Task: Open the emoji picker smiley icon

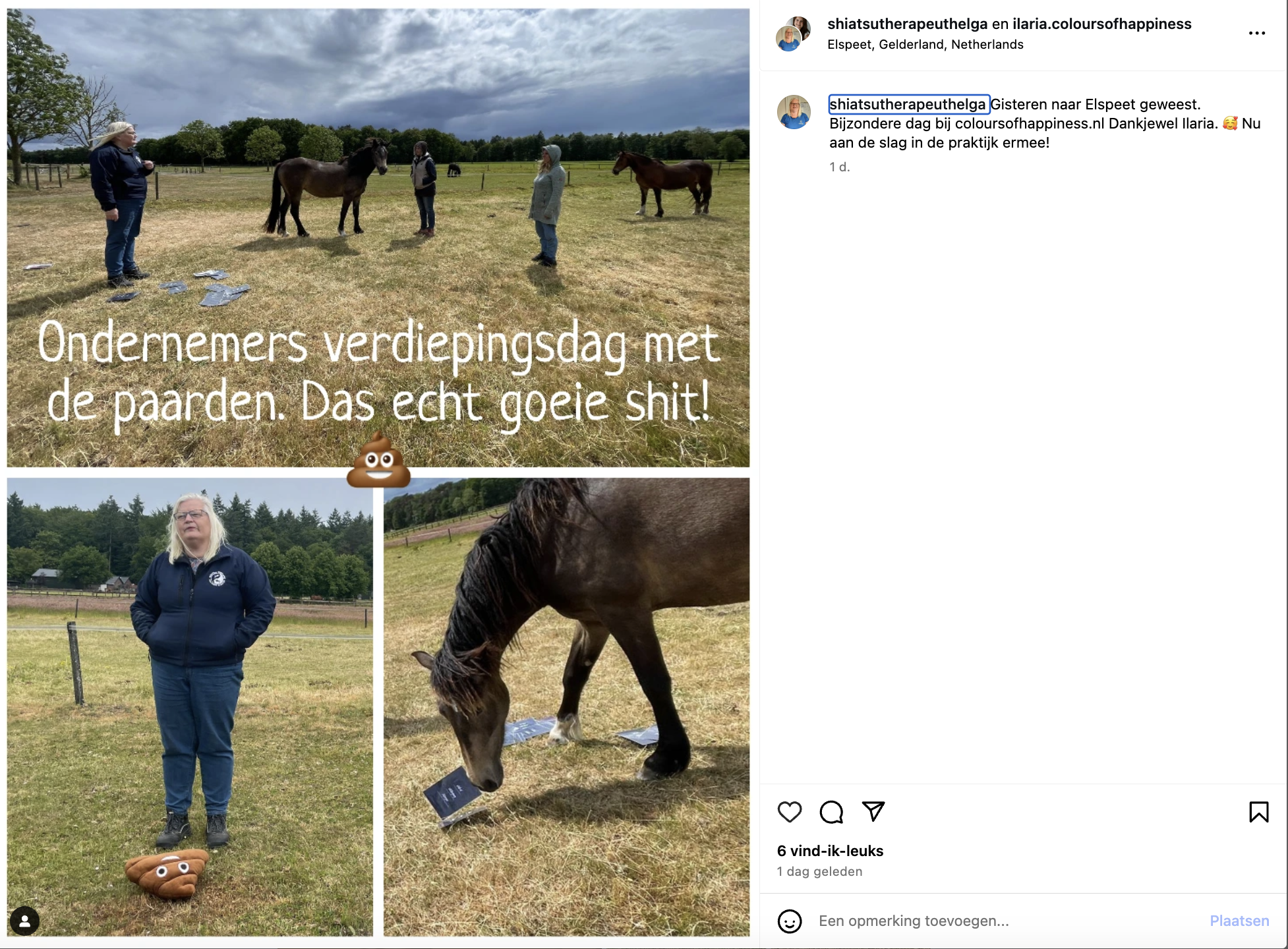Action: 790,921
